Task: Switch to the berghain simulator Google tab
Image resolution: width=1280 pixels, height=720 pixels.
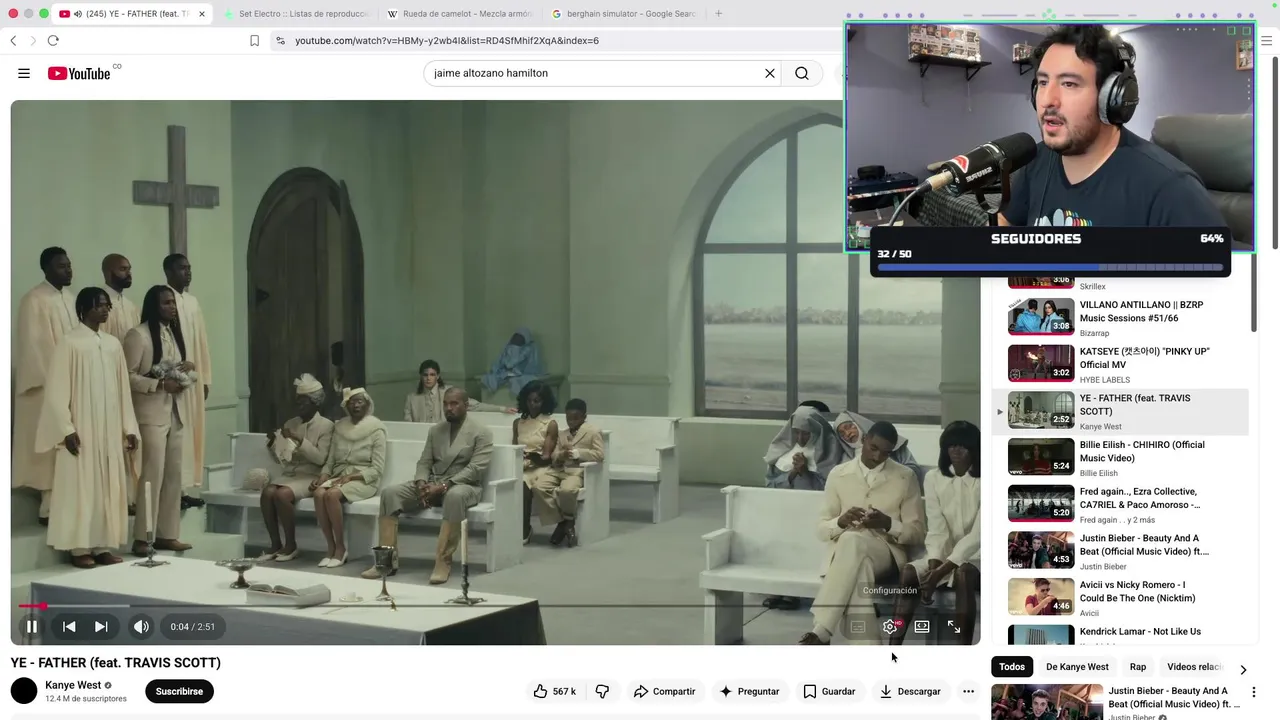Action: pyautogui.click(x=624, y=14)
